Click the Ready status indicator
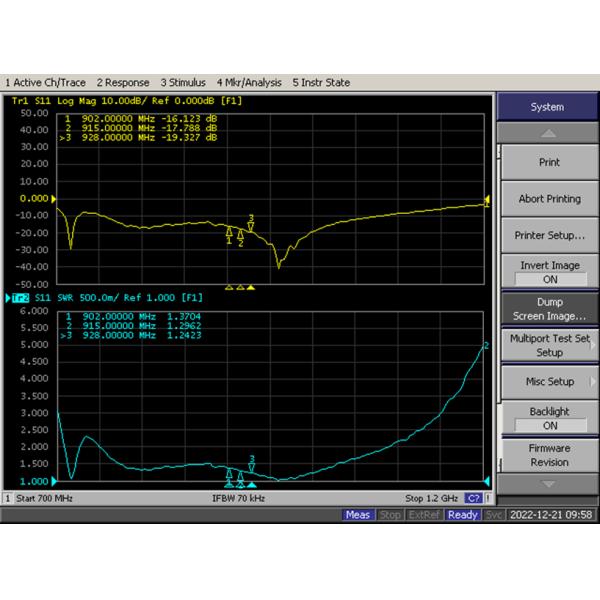 462,515
